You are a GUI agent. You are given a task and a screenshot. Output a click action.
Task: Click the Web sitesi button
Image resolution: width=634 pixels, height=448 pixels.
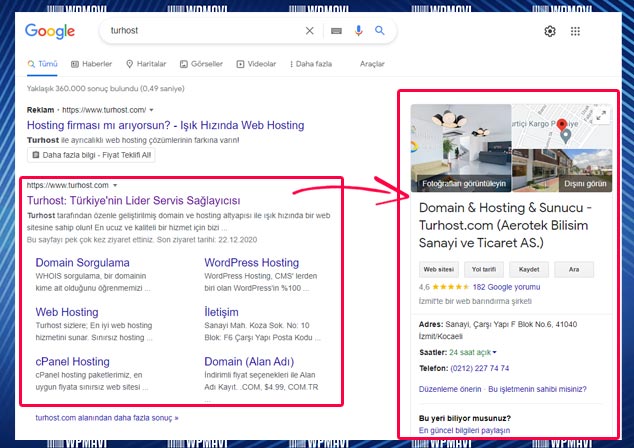439,269
